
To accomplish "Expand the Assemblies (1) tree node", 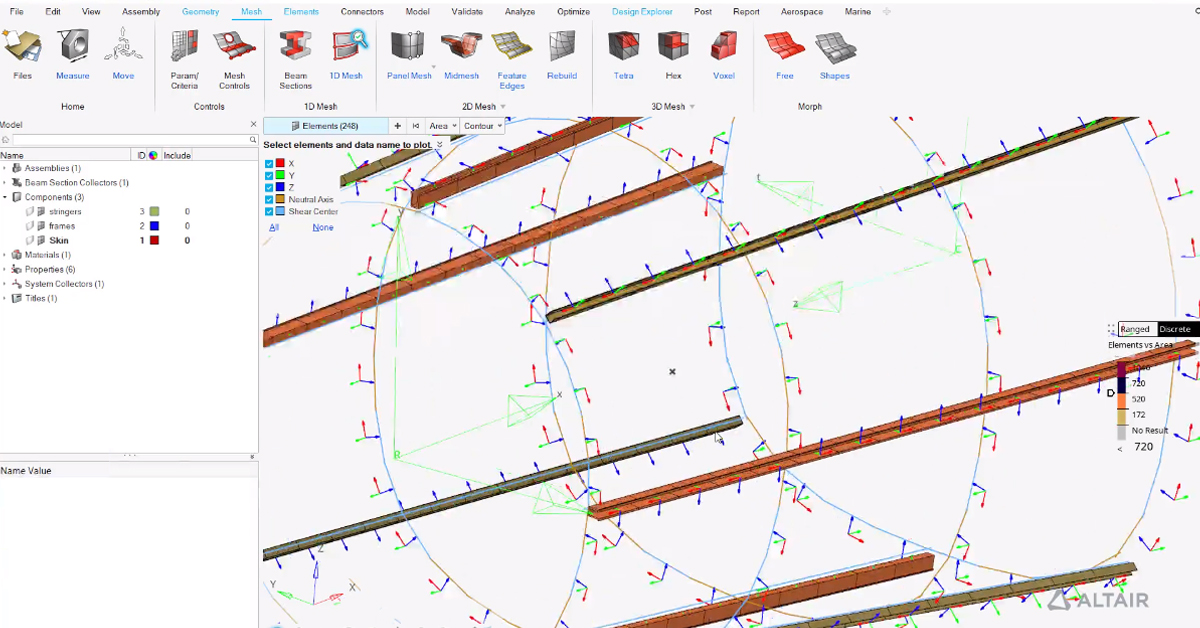I will (5, 168).
